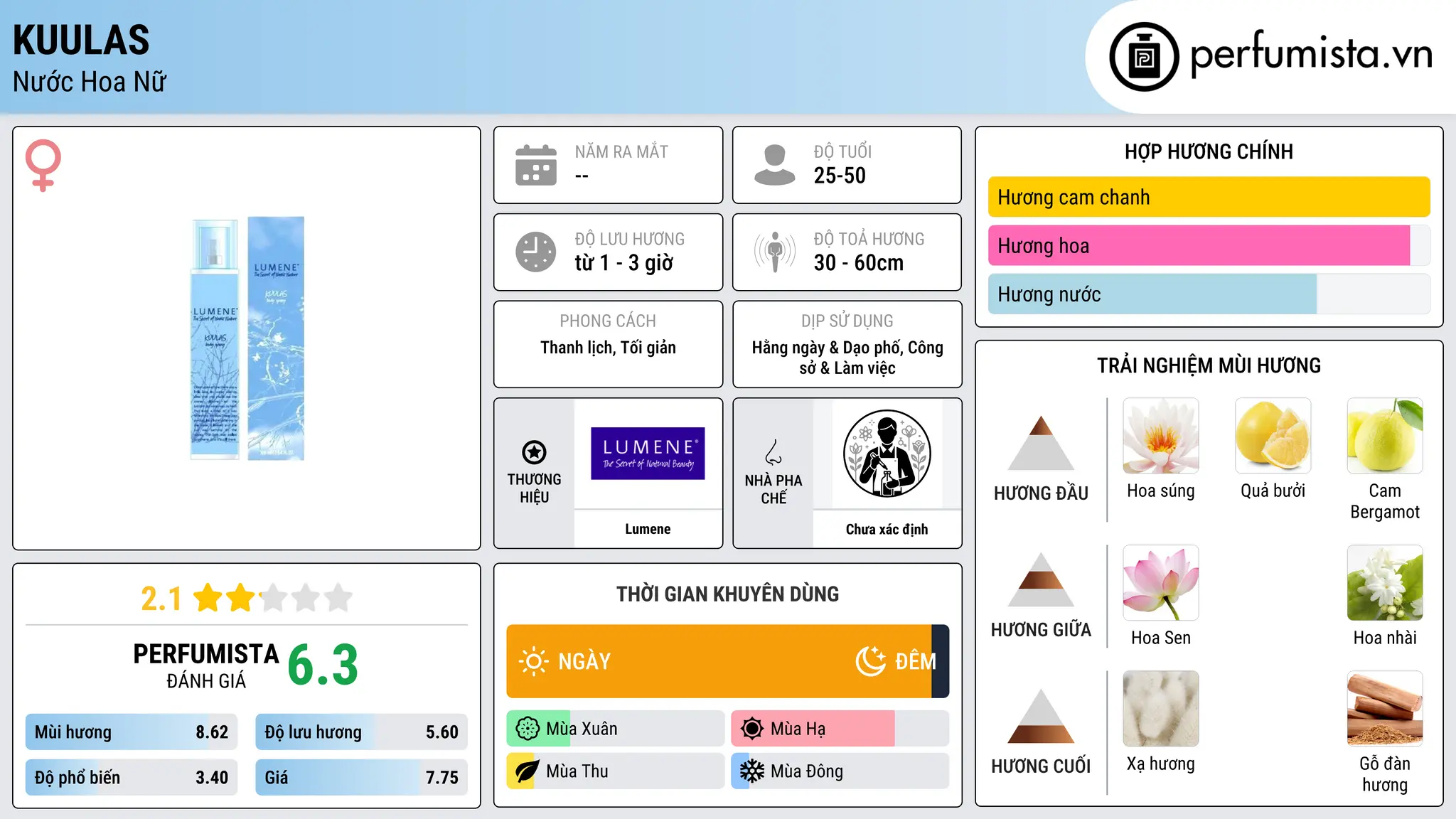
Task: Click the Chưa xác định perfumer label
Action: pos(887,529)
